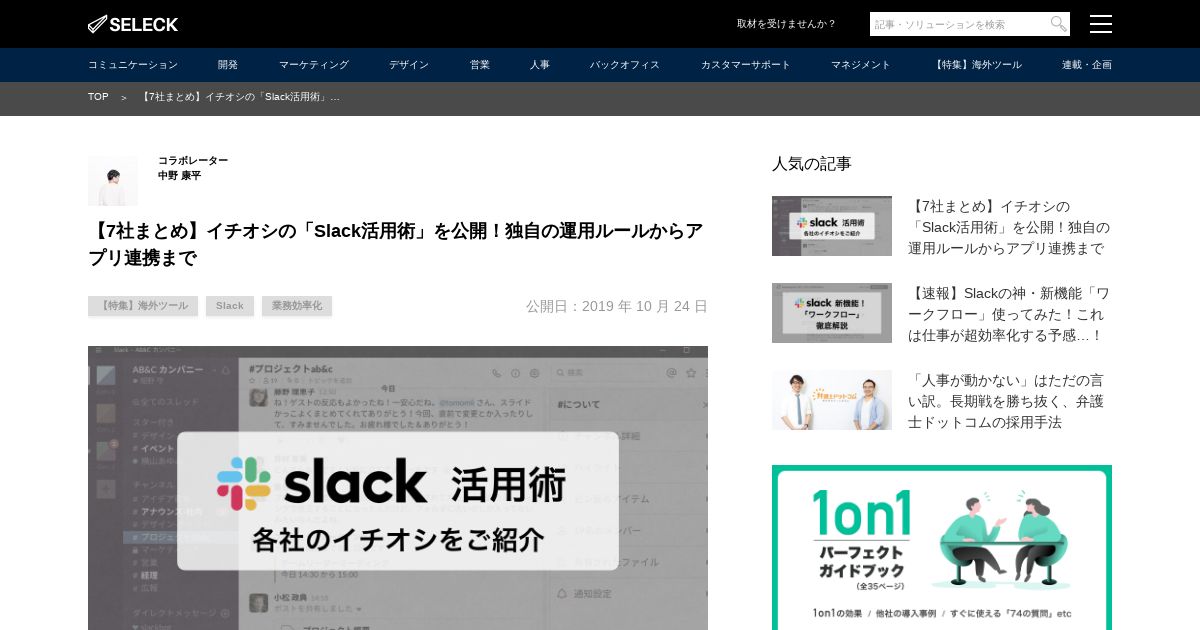
Task: Click the publication date 2019年10月24日
Action: tap(617, 306)
